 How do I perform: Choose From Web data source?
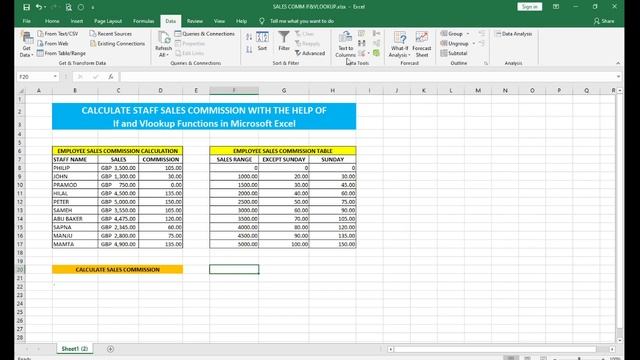[53, 43]
